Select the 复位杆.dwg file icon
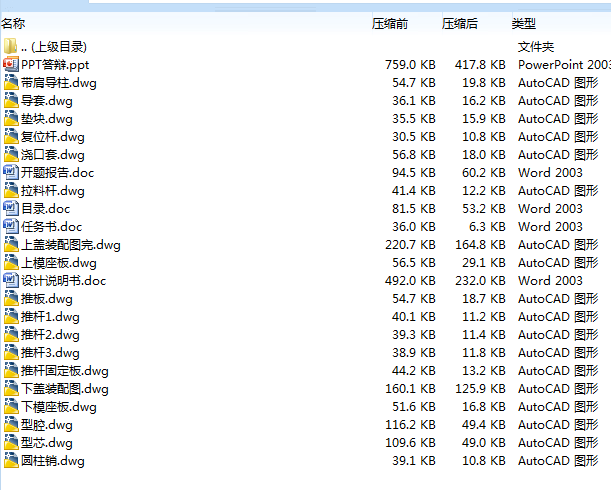Viewport: 611px width, 490px height. tap(11, 136)
